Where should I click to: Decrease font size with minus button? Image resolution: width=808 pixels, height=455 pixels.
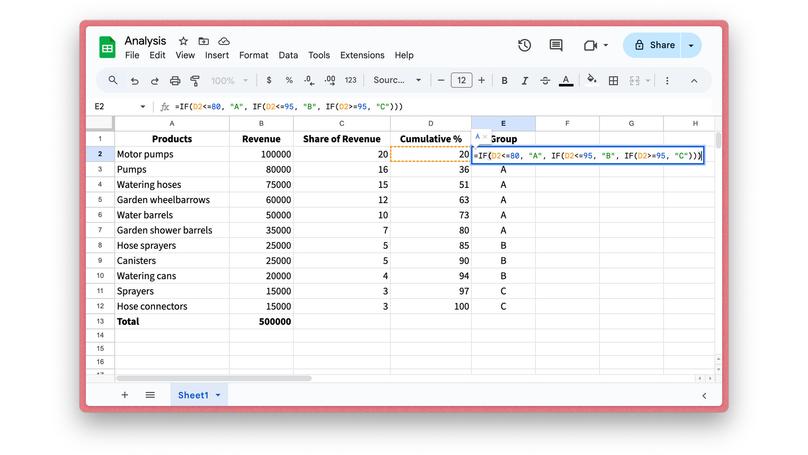tap(441, 80)
